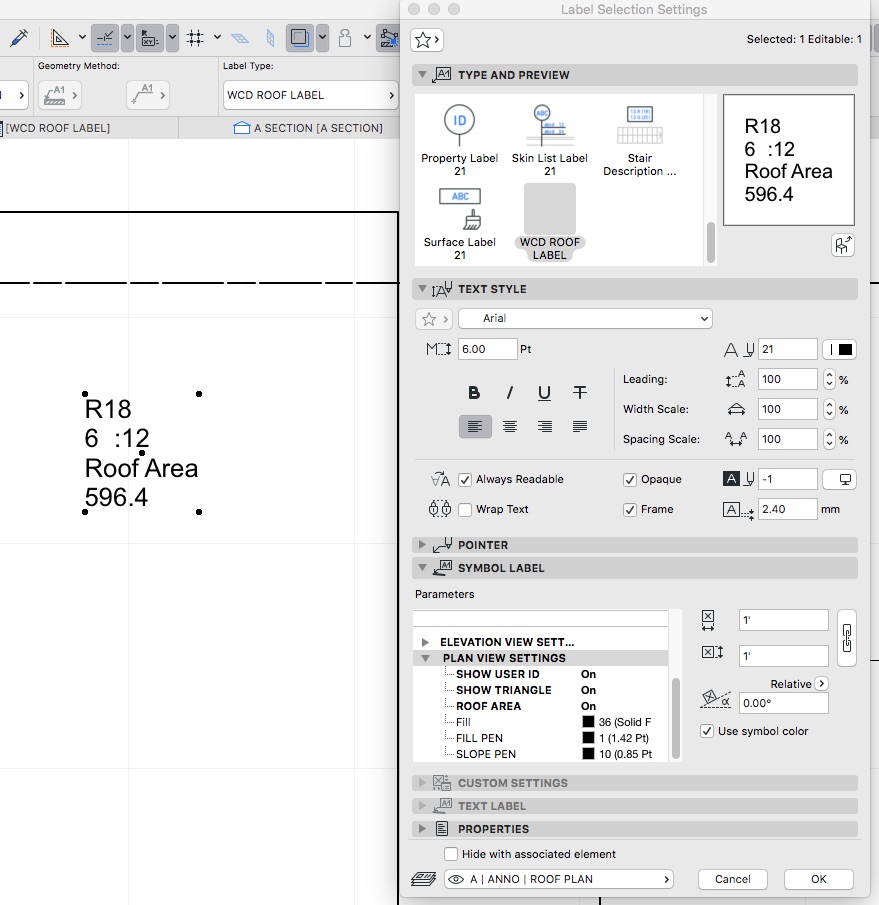879x905 pixels.
Task: Click the Favorites star button at top
Action: click(426, 40)
